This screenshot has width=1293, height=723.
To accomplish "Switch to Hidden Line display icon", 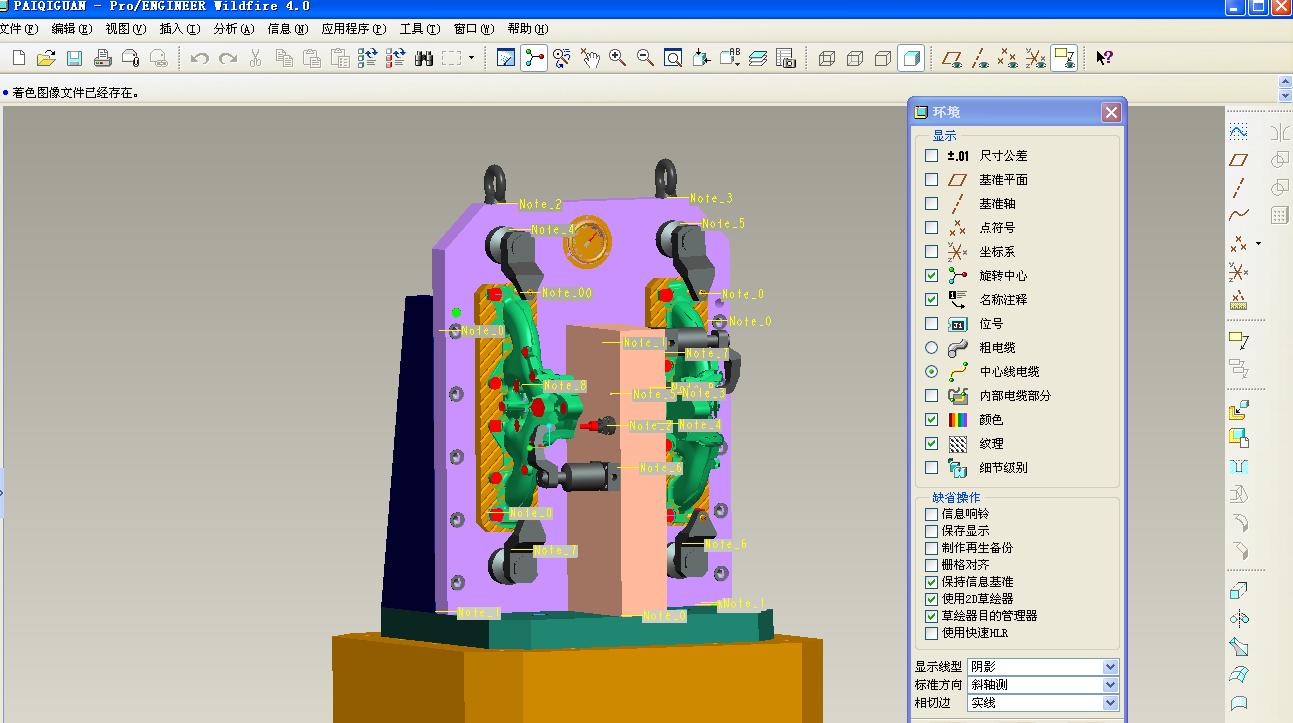I will 855,58.
